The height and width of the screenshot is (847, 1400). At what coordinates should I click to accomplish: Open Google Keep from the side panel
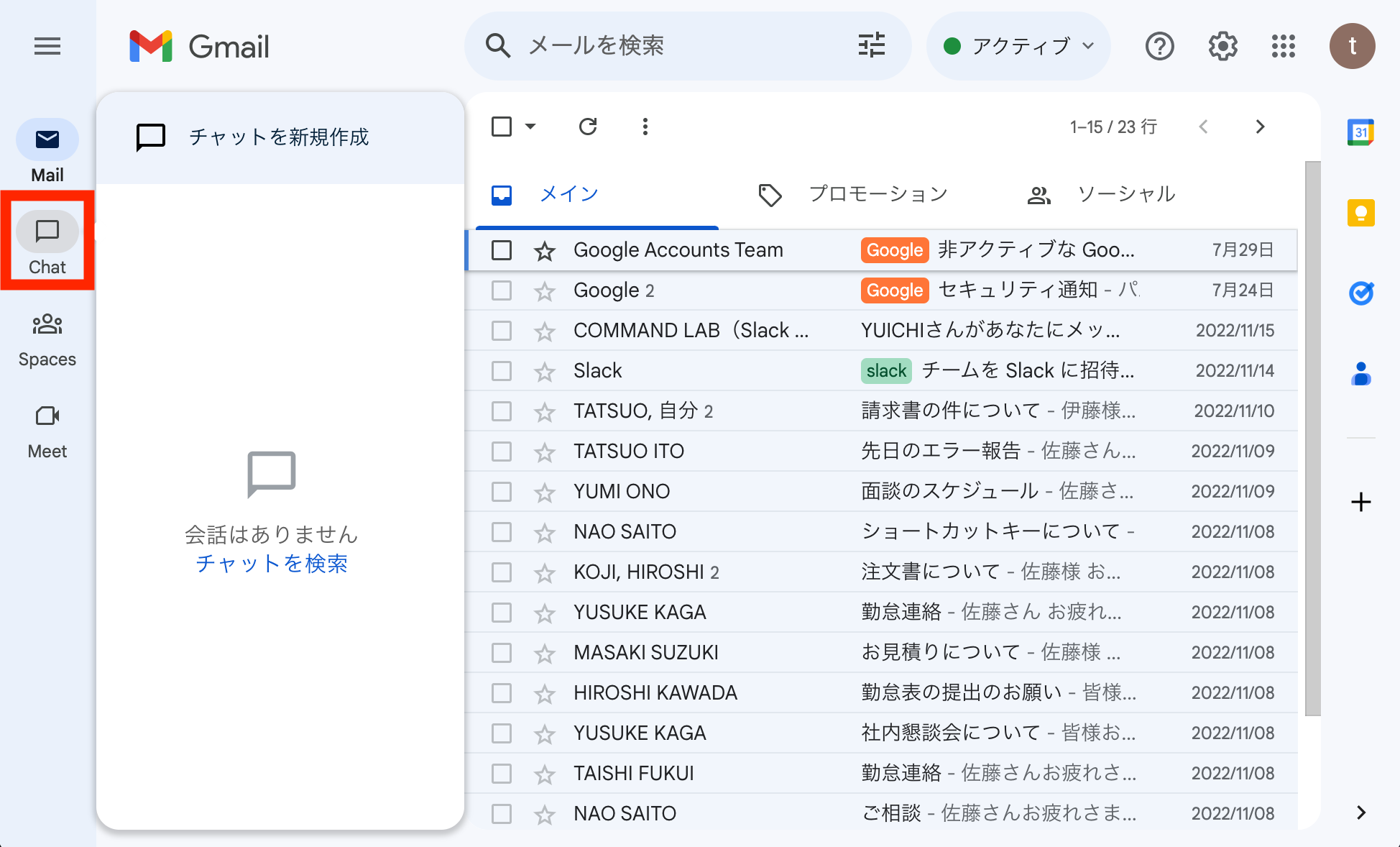(x=1360, y=213)
